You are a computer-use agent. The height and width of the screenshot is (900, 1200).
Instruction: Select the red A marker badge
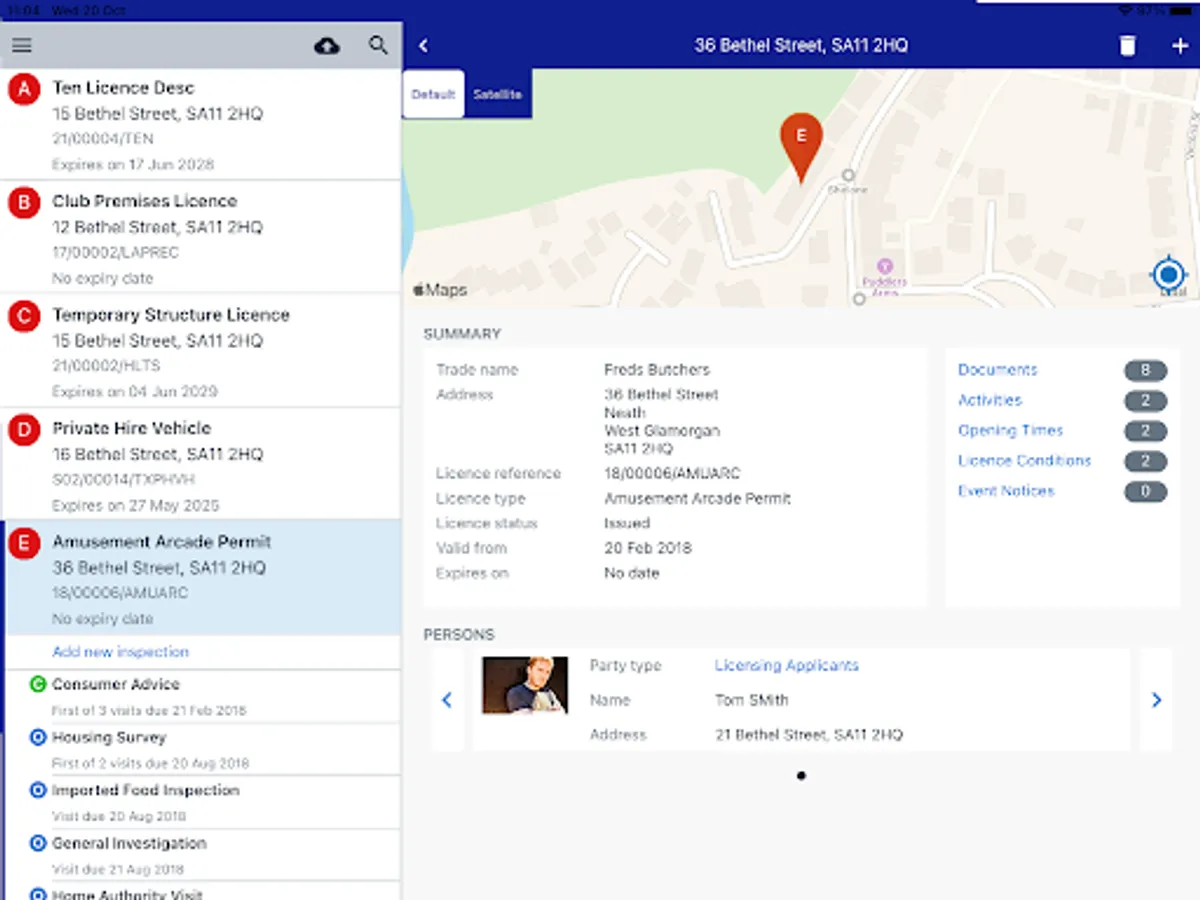pyautogui.click(x=23, y=89)
